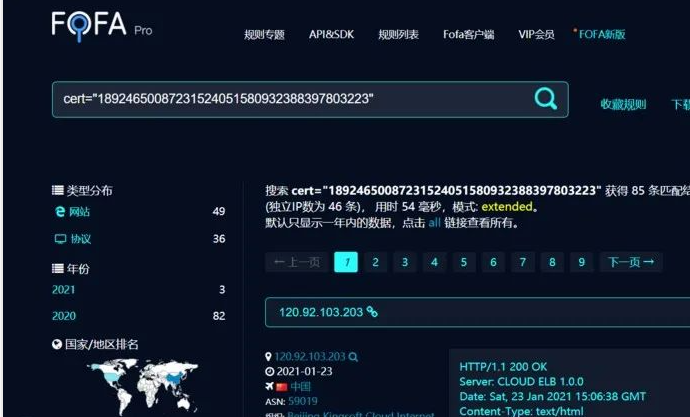Go to results page 5
The width and height of the screenshot is (690, 417).
click(464, 262)
